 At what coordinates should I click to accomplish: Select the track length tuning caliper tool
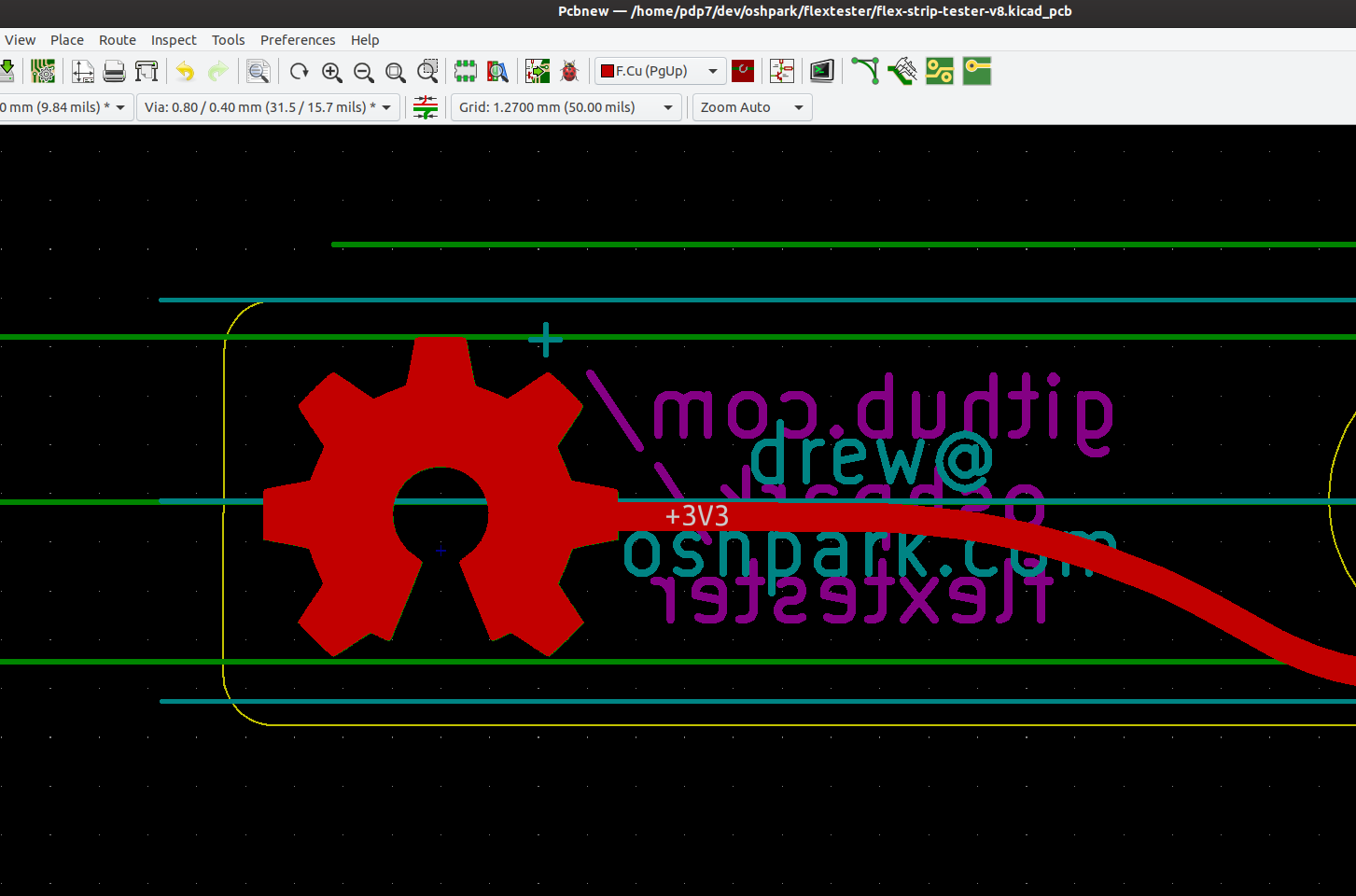point(901,71)
